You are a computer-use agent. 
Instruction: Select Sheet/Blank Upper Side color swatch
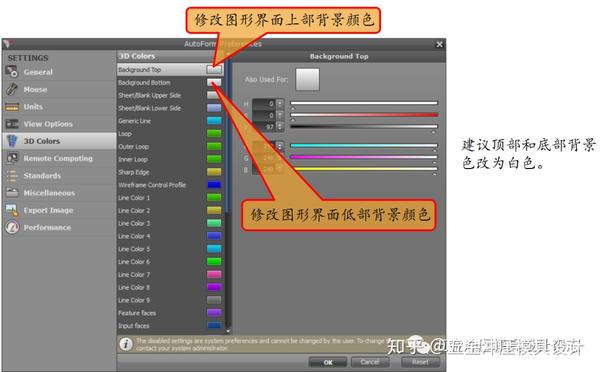tap(214, 95)
